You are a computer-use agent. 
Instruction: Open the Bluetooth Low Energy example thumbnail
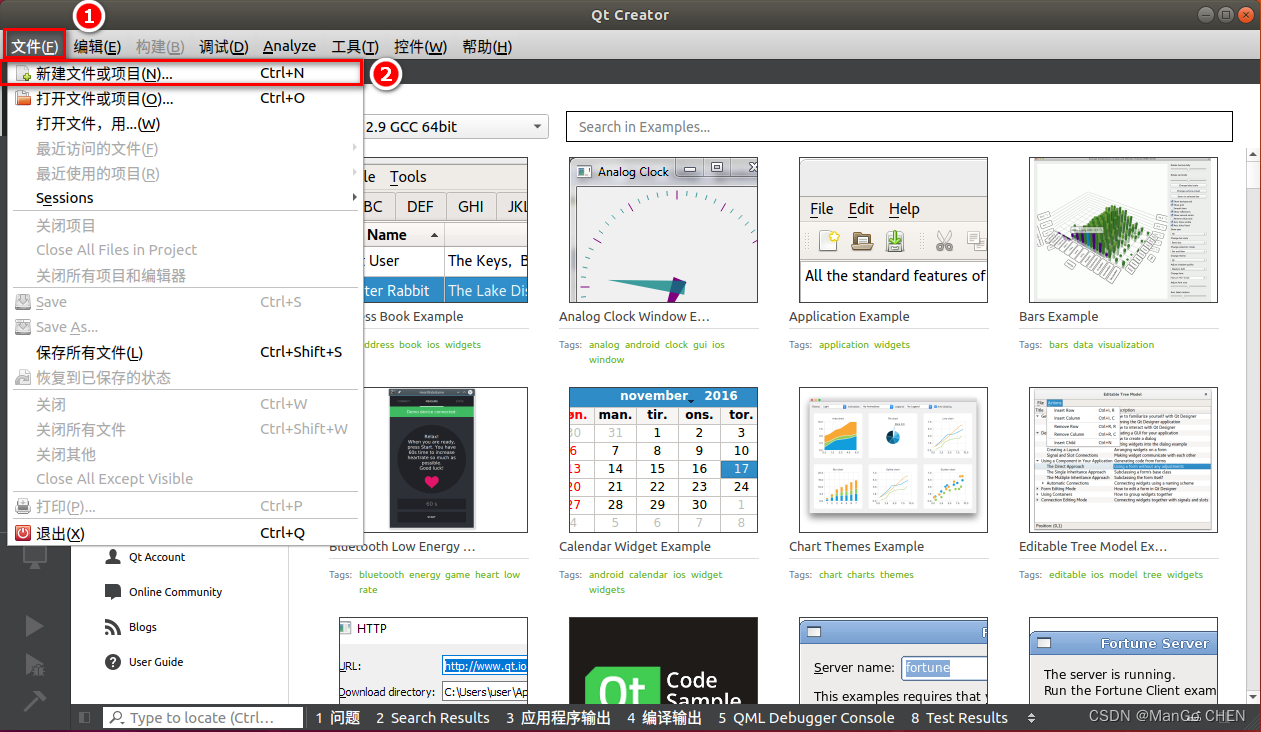[433, 460]
